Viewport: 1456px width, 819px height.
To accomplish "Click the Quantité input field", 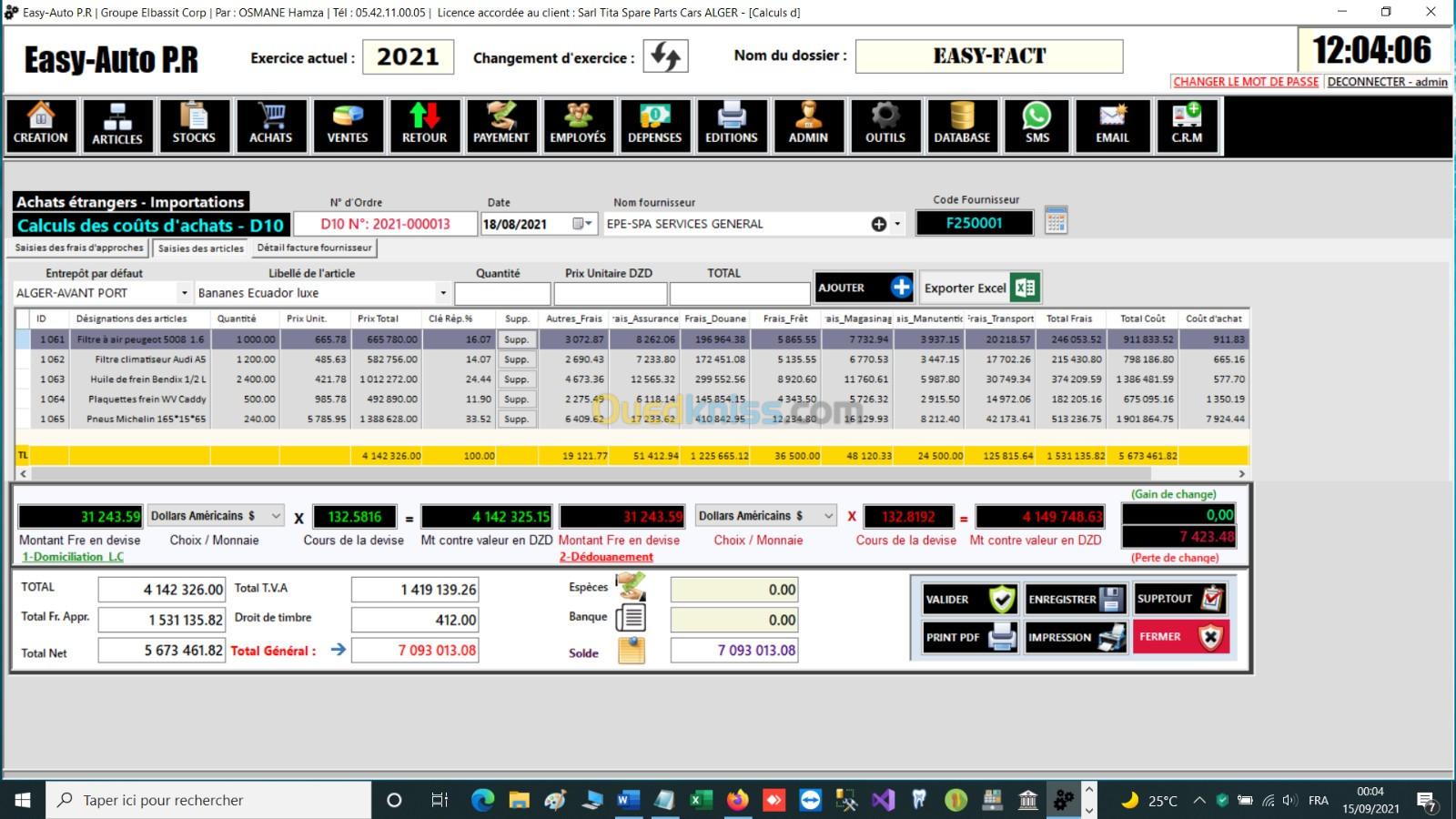I will click(502, 294).
